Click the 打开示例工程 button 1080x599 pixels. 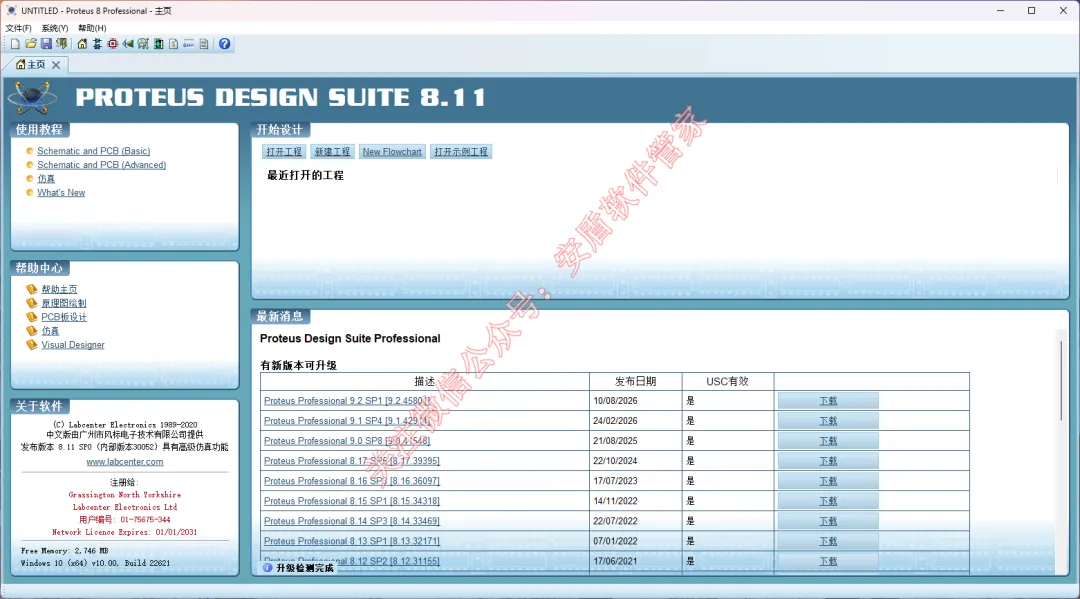[x=461, y=152]
